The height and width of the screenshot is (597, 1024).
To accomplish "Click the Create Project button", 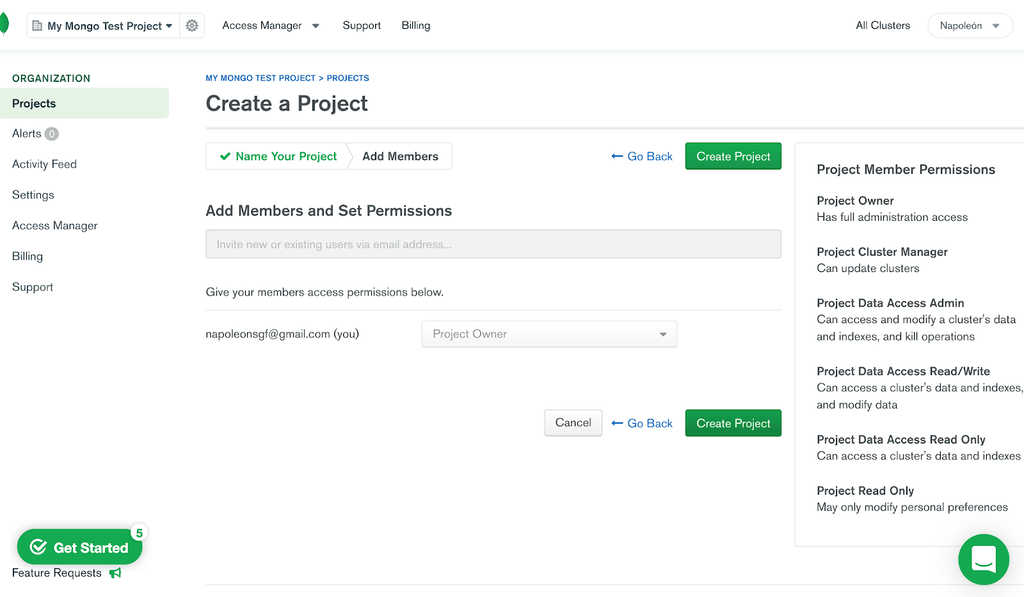I will click(x=733, y=156).
